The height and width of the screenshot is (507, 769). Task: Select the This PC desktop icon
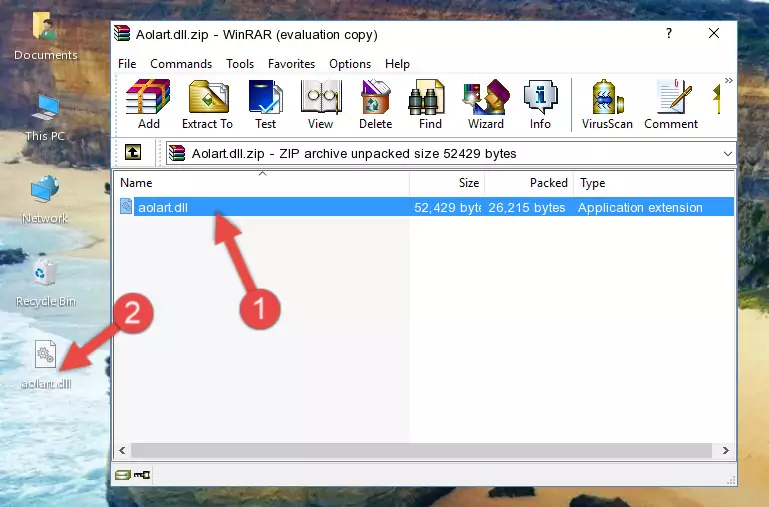coord(45,118)
